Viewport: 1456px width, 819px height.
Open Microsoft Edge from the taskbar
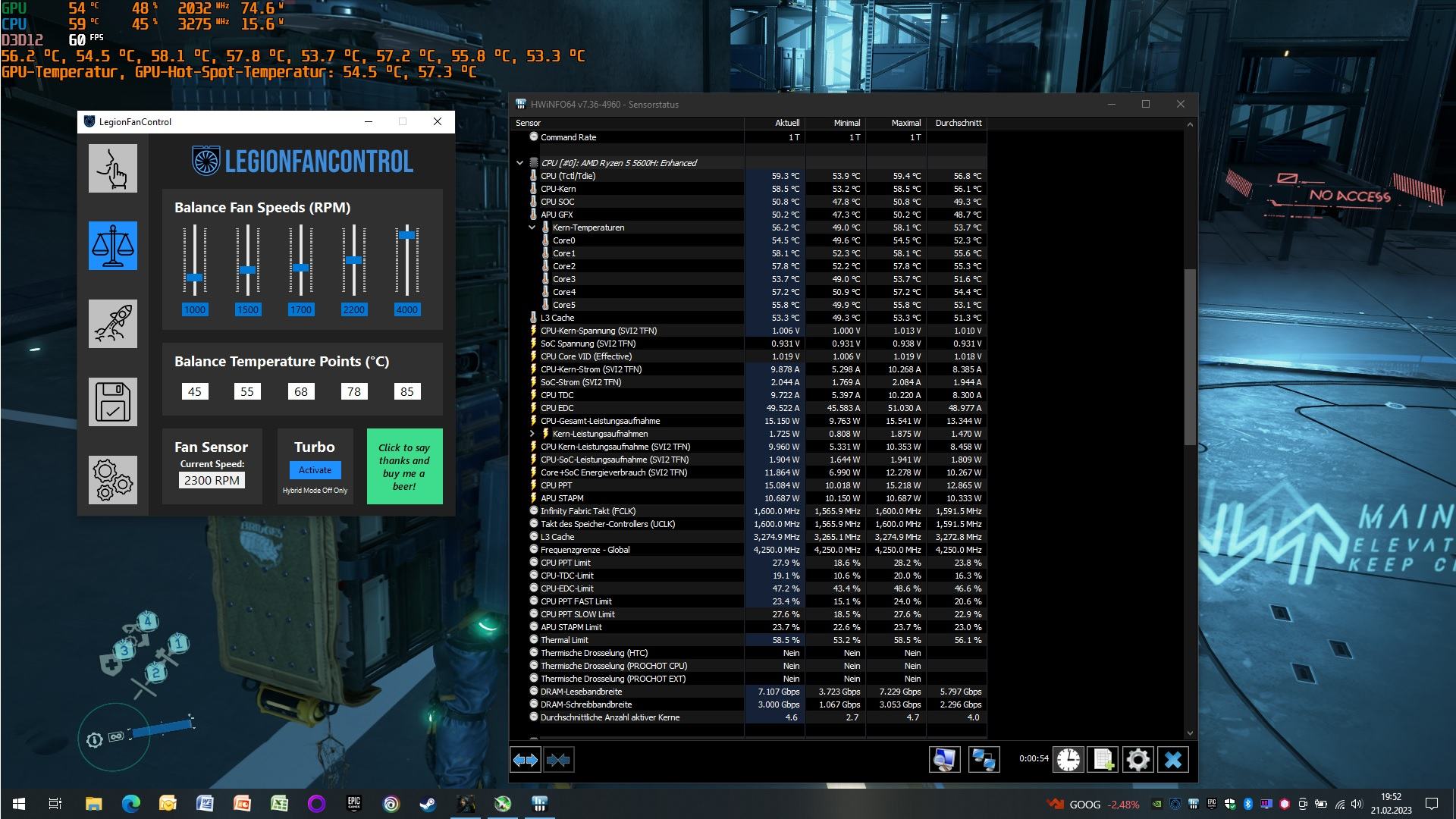[131, 804]
